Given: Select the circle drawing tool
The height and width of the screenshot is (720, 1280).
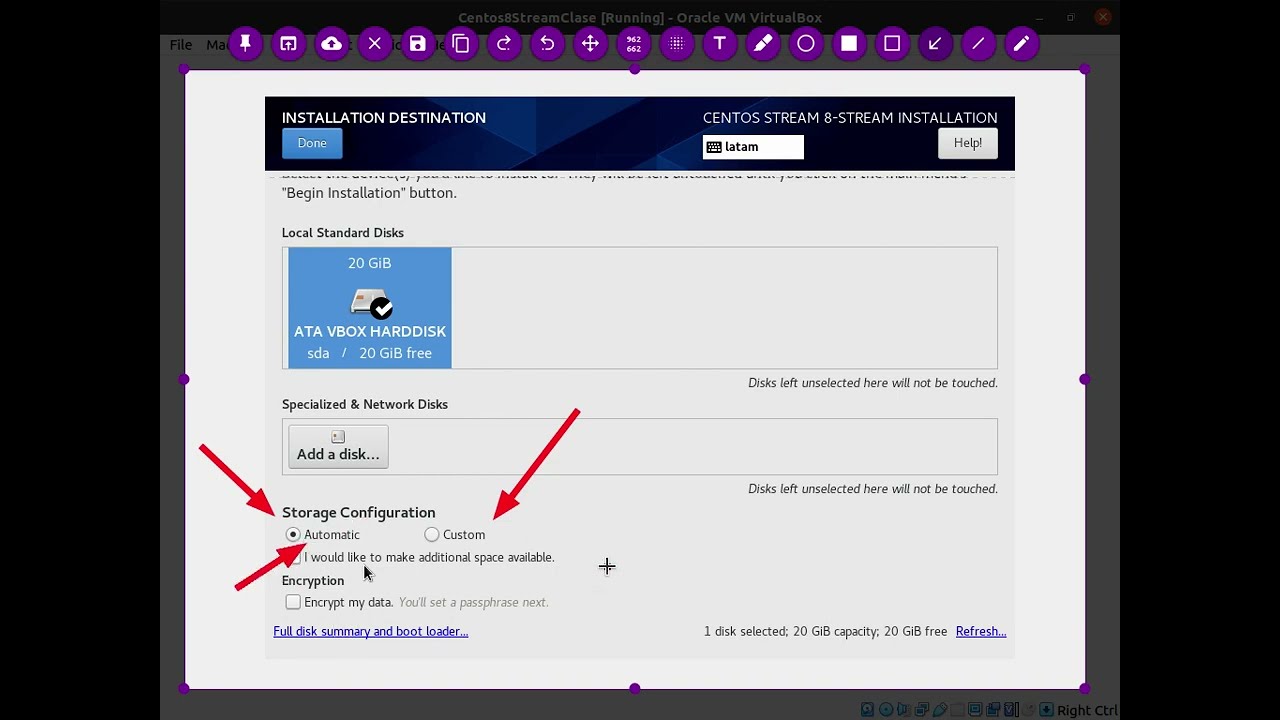Looking at the screenshot, I should pyautogui.click(x=806, y=44).
